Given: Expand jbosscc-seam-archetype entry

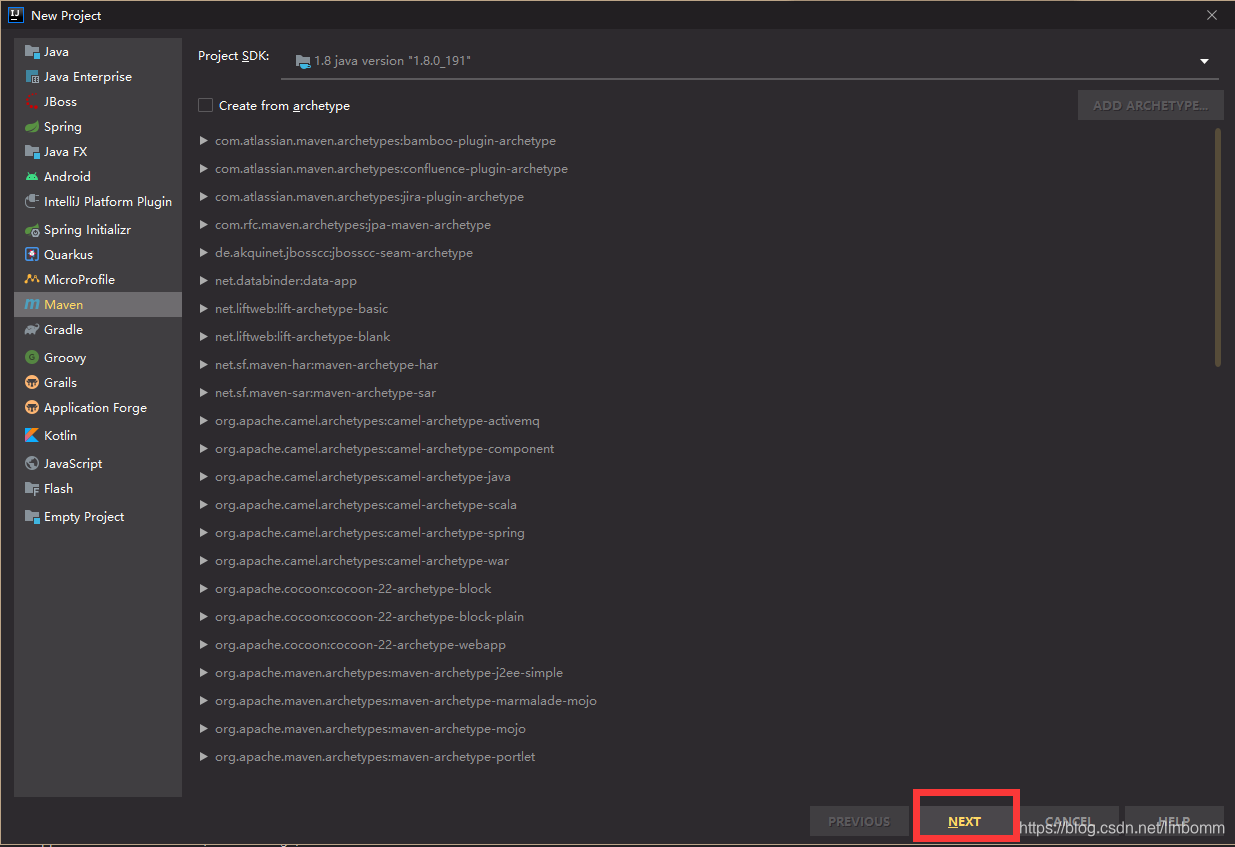Looking at the screenshot, I should pyautogui.click(x=204, y=253).
